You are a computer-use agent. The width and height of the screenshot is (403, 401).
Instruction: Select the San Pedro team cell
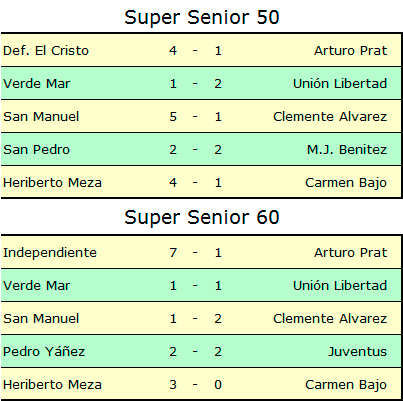(x=36, y=150)
